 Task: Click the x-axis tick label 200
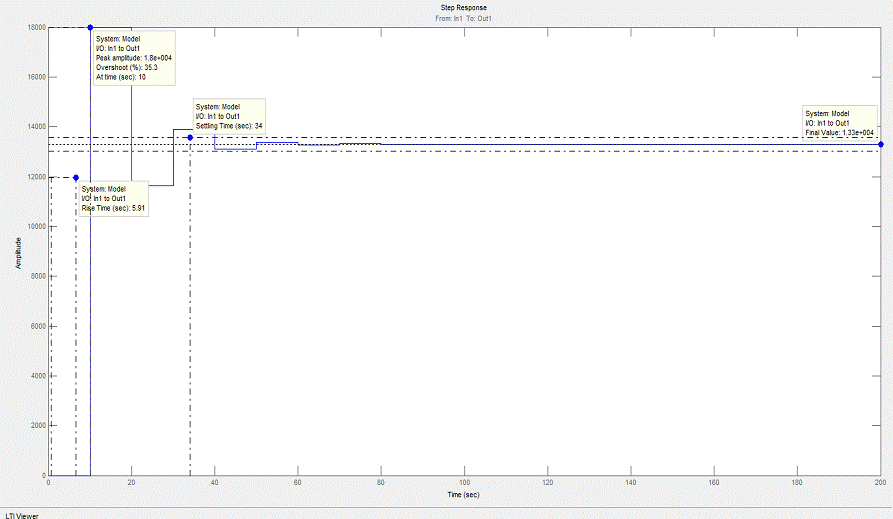pos(879,483)
